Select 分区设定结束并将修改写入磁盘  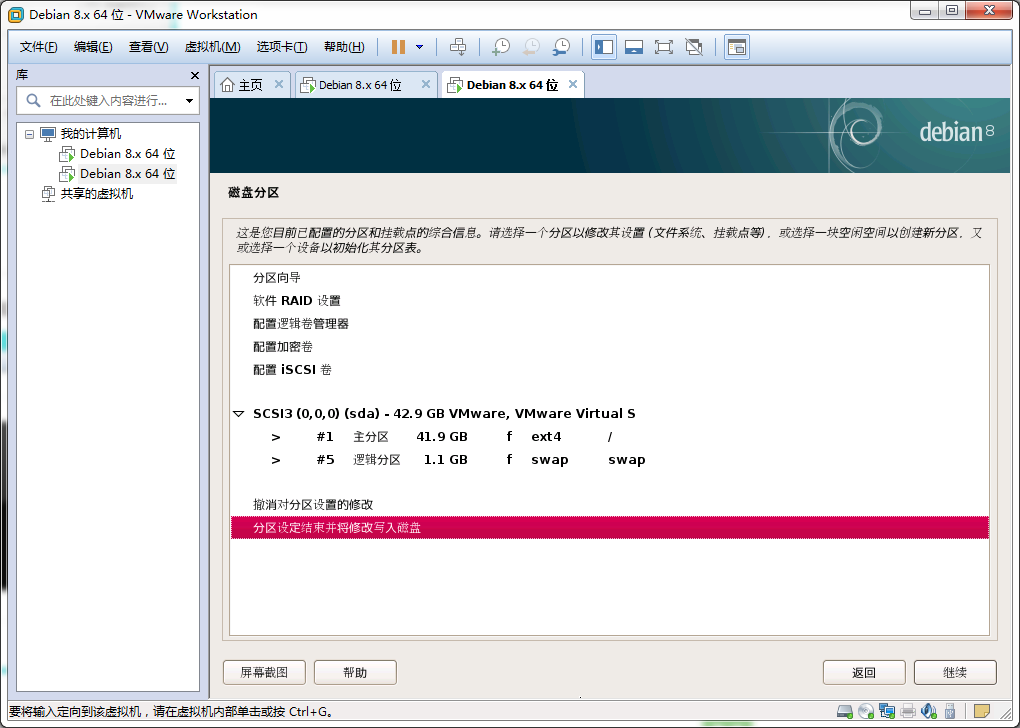tap(610, 528)
